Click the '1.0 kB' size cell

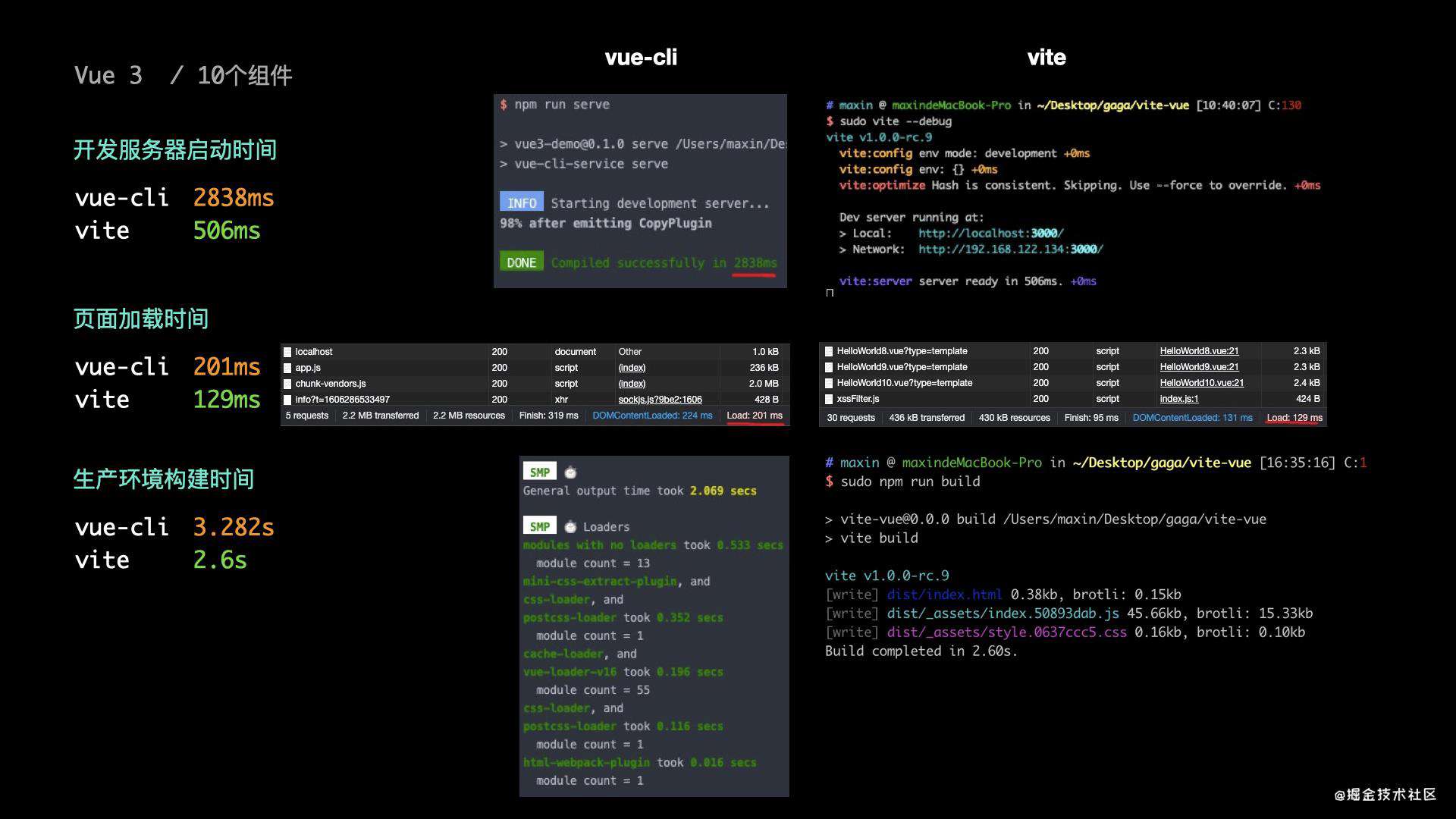pos(765,352)
